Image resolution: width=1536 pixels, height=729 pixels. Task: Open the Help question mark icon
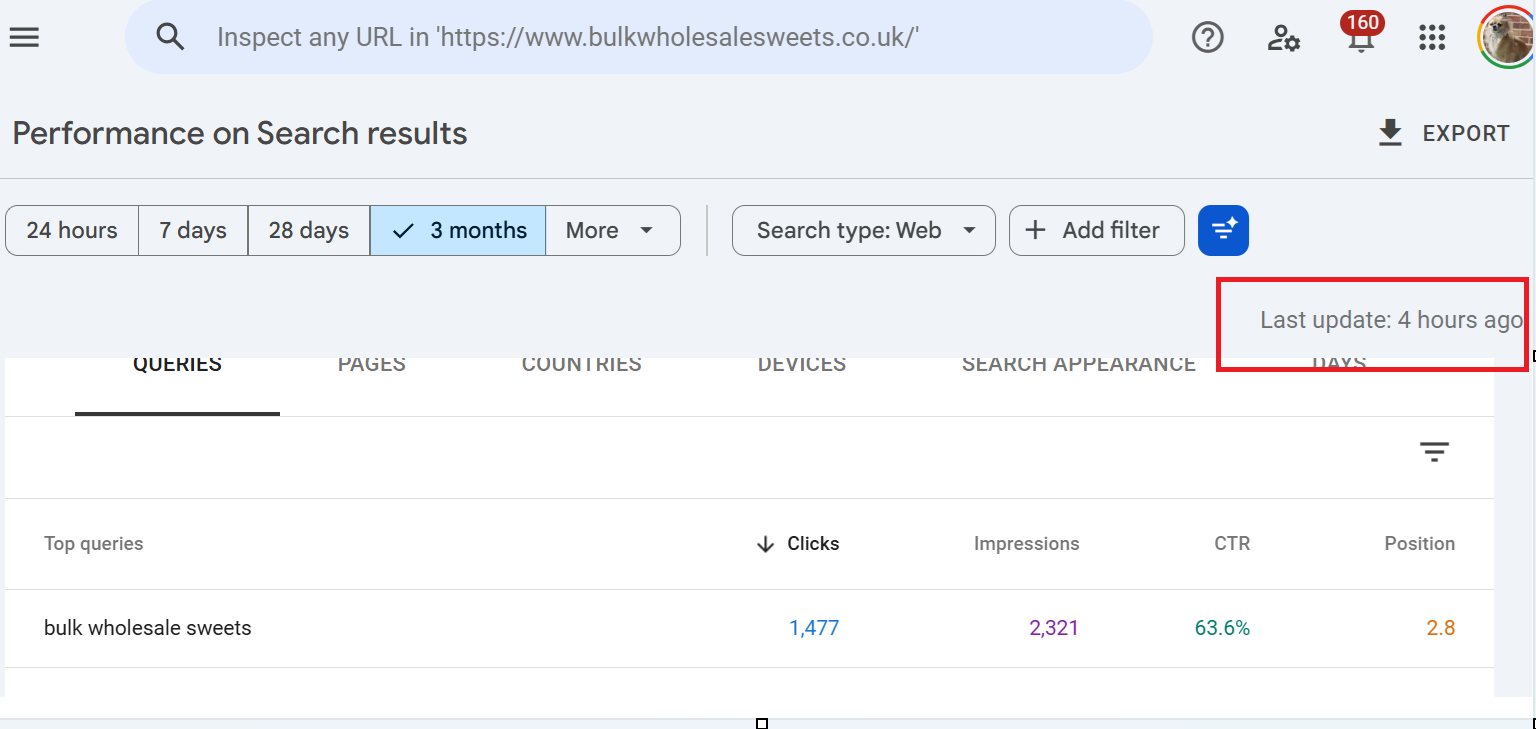[x=1208, y=37]
